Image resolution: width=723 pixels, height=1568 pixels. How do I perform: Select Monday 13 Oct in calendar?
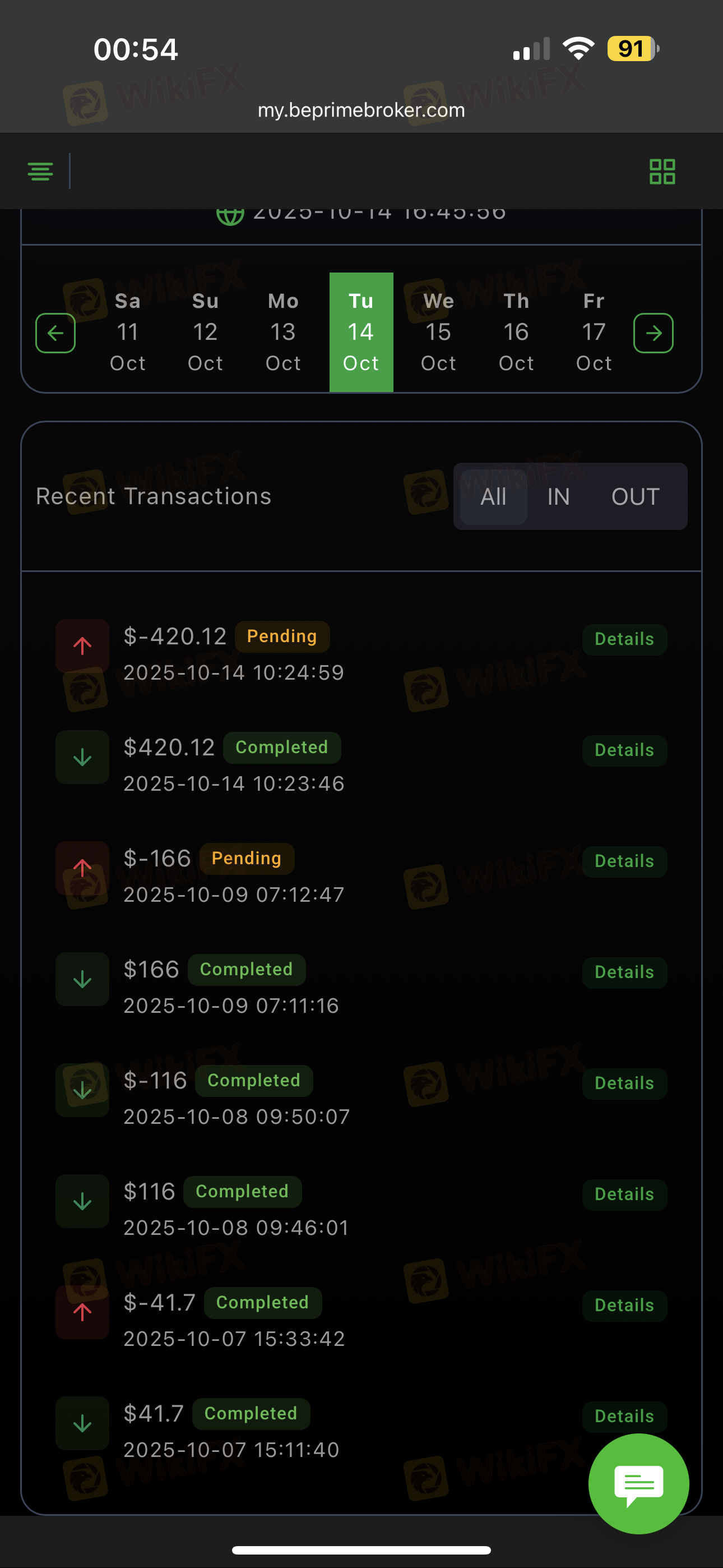coord(283,333)
